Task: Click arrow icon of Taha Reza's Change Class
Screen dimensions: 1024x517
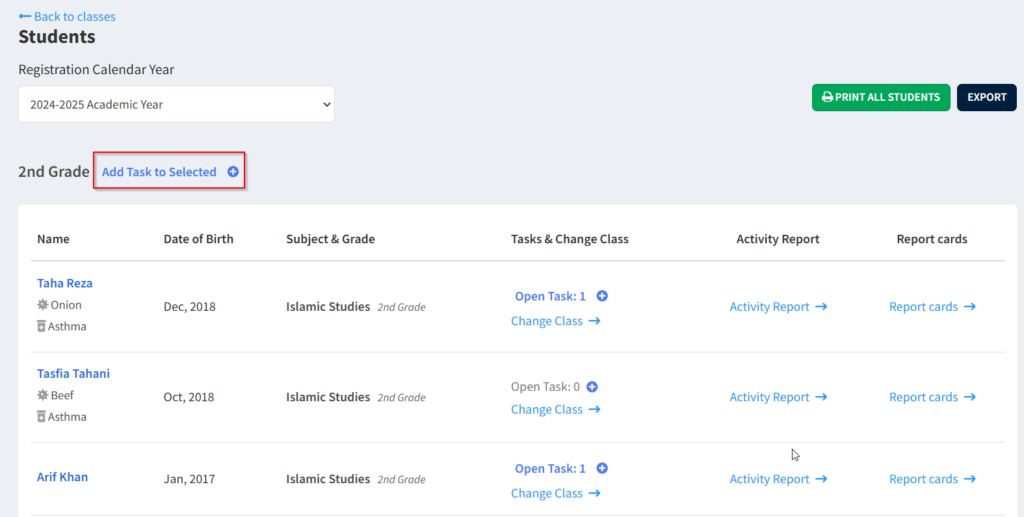Action: [x=594, y=321]
